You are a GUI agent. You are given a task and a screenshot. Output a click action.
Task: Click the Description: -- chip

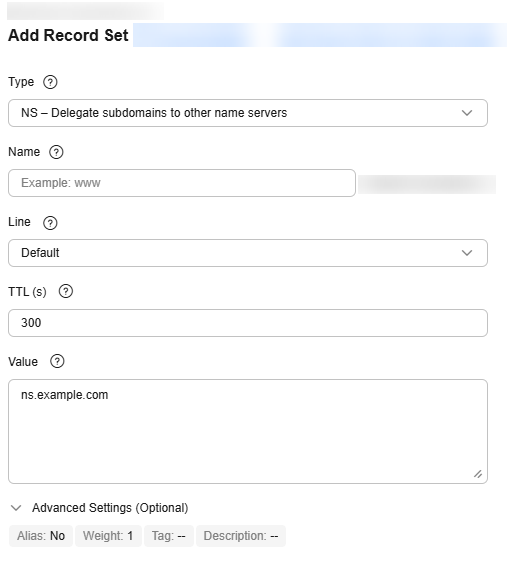(x=241, y=536)
